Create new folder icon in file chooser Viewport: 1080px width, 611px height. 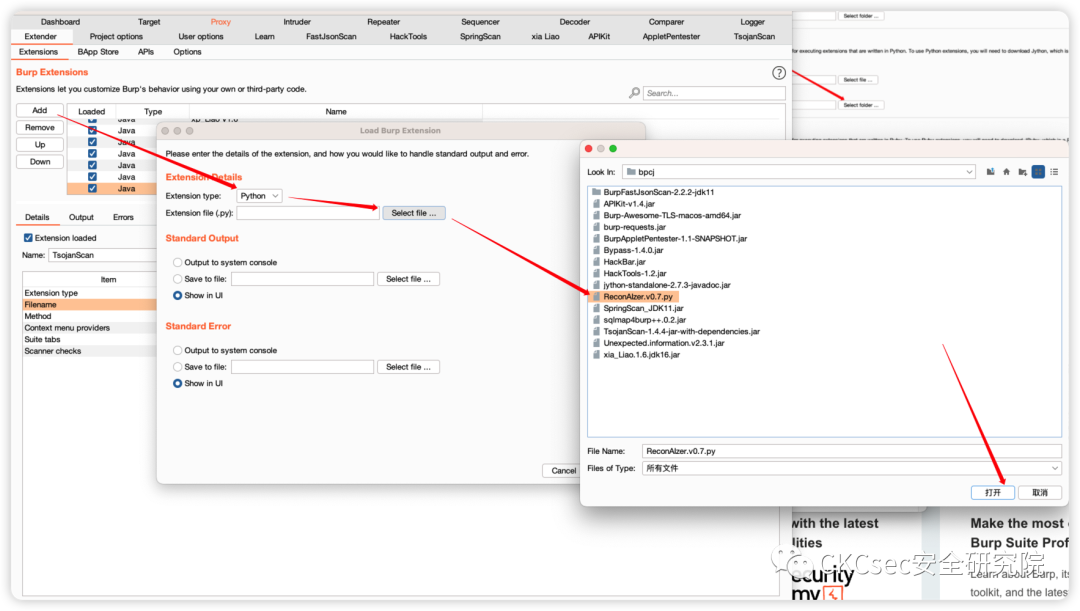click(1022, 172)
